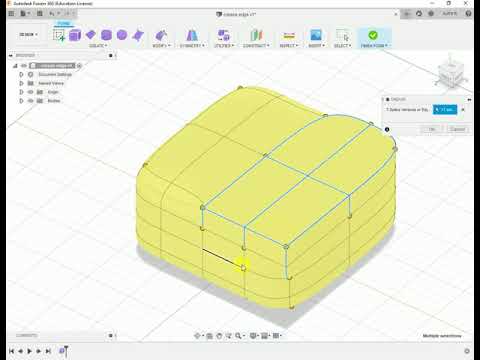Jump to timeline start
The width and height of the screenshot is (480, 360).
point(12,351)
